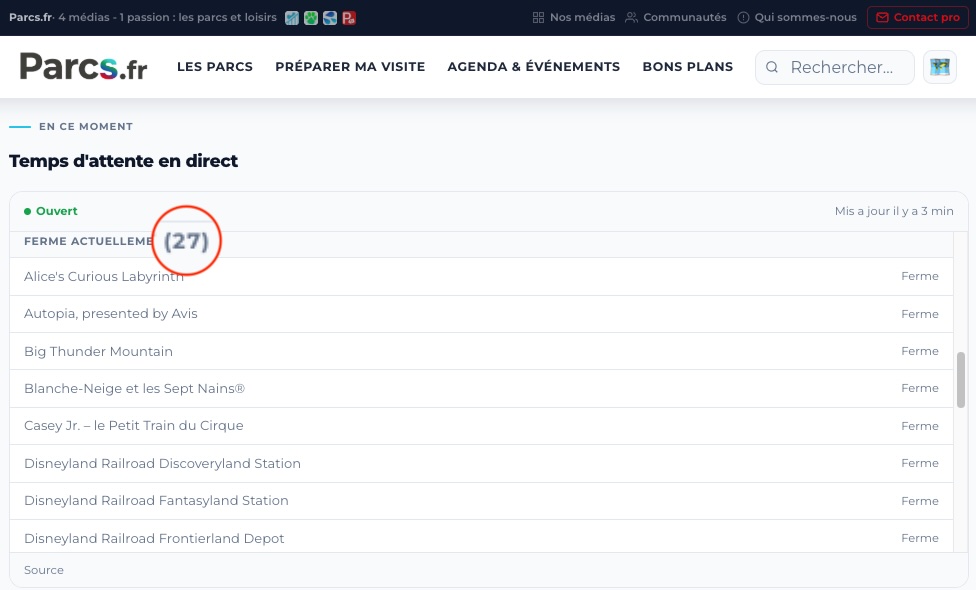This screenshot has height=590, width=976.
Task: Click the green paw print media icon
Action: tap(311, 18)
